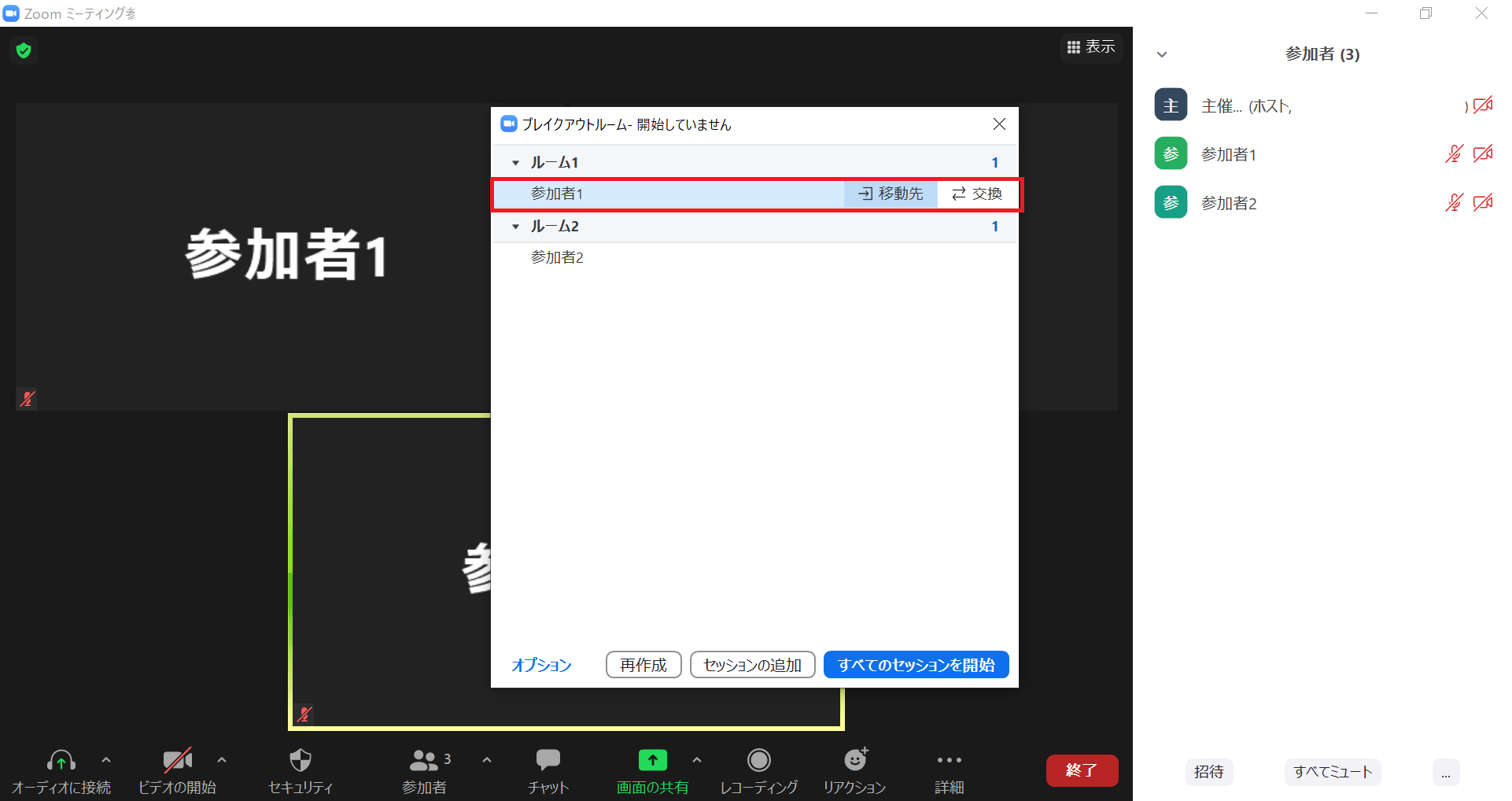Open the Chat (チャット) bubble icon
1512x801 pixels.
tap(548, 761)
